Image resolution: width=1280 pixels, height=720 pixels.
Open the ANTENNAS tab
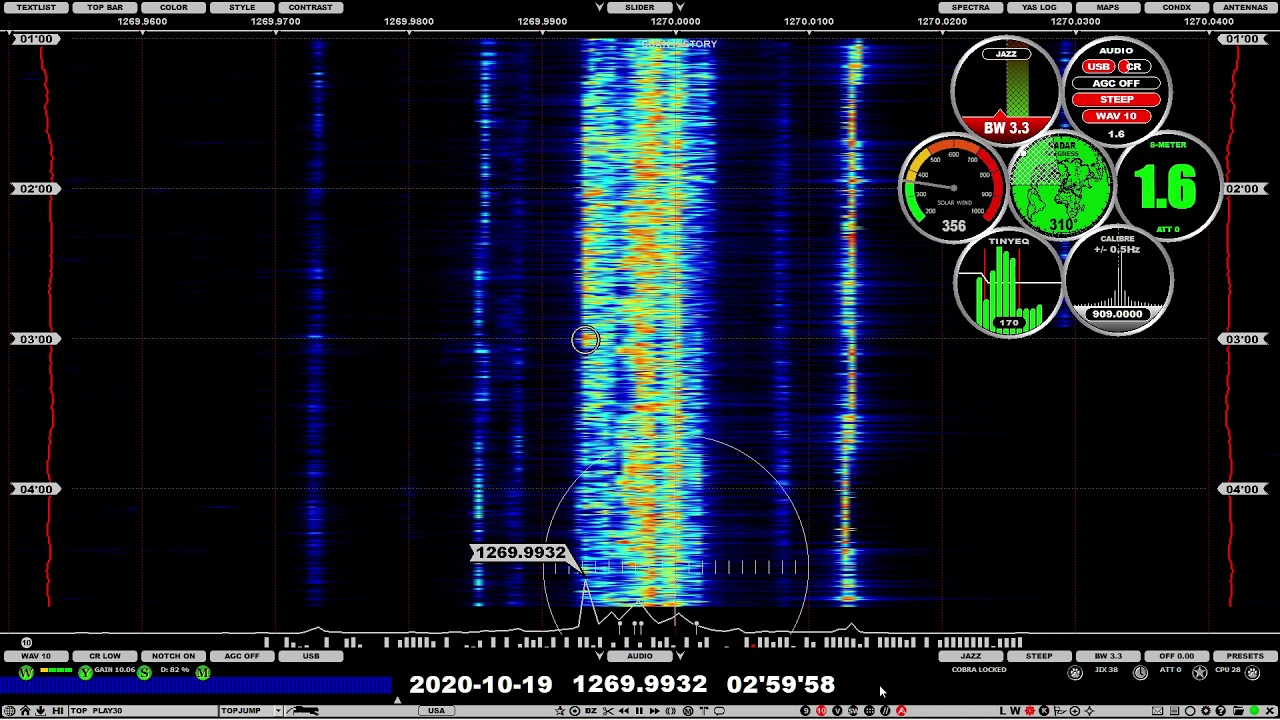click(1245, 7)
